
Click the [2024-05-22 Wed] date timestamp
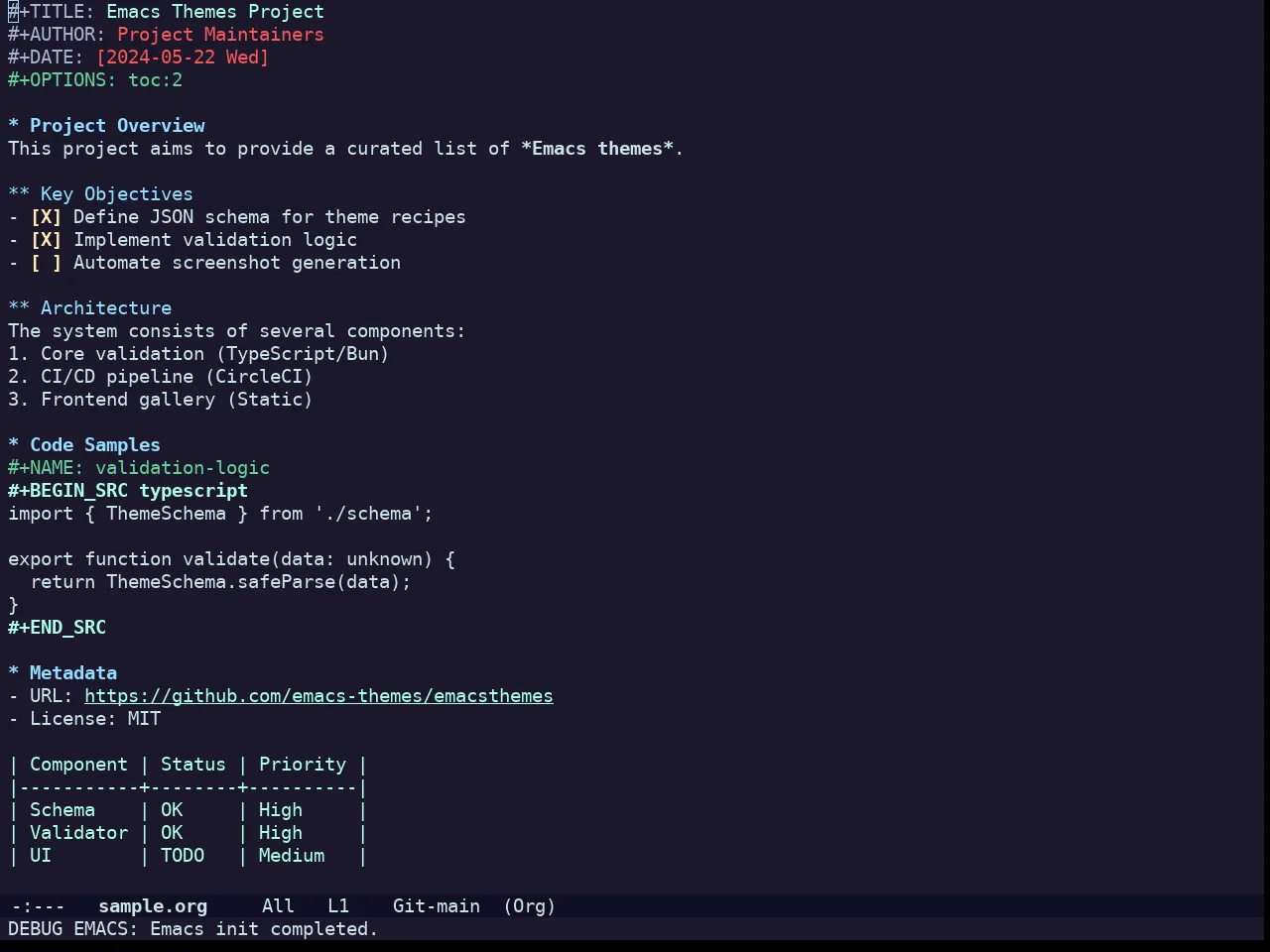183,58
